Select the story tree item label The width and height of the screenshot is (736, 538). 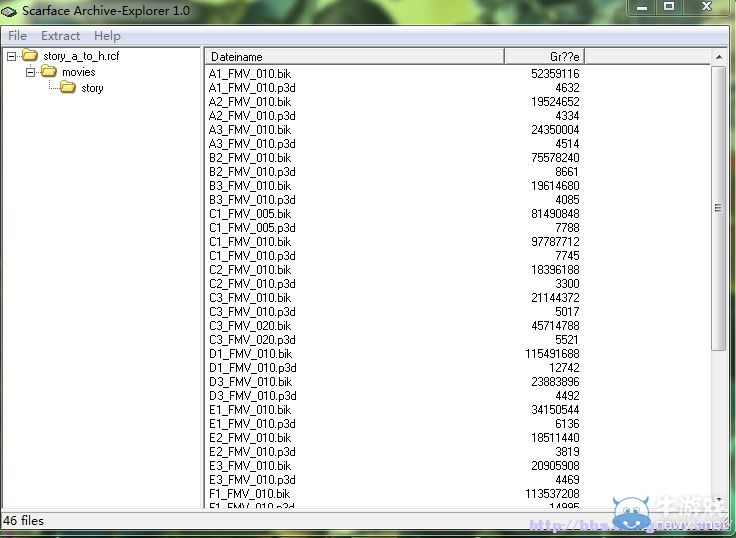click(x=92, y=88)
